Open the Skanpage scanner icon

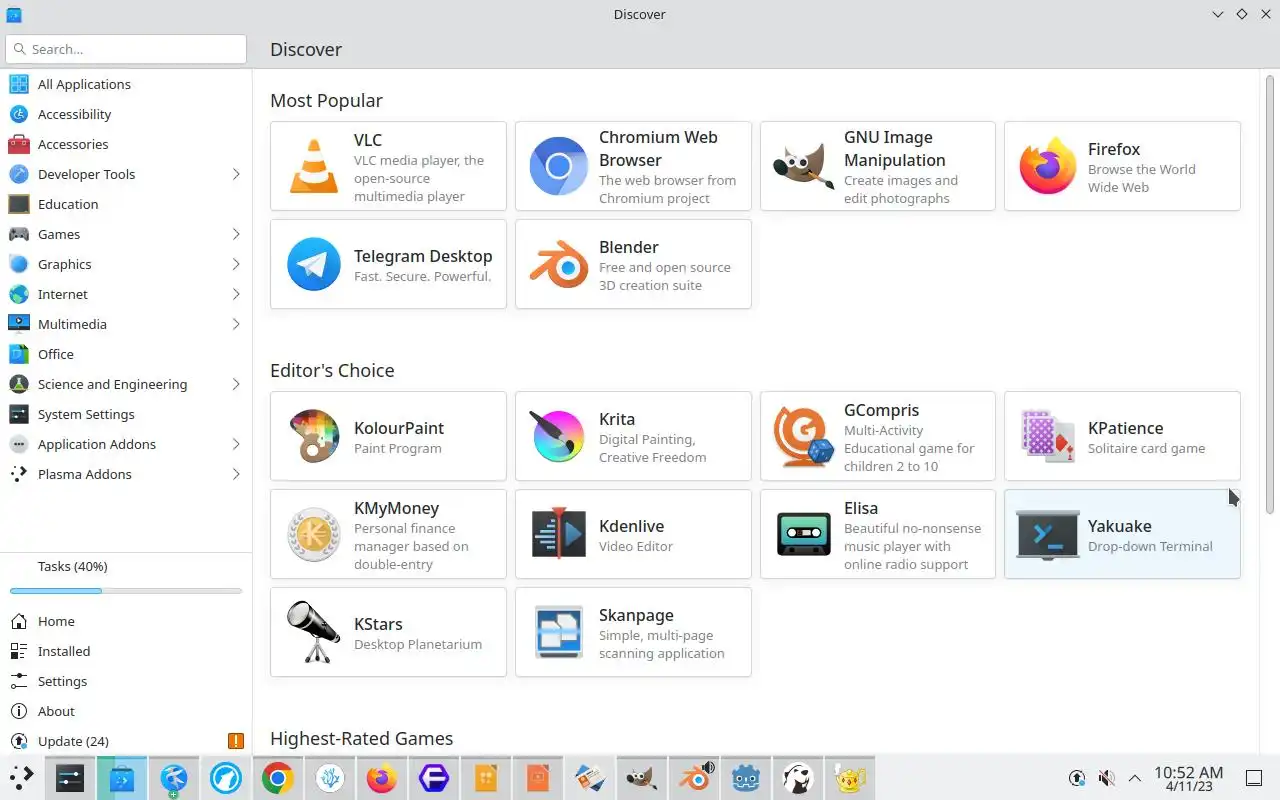(x=558, y=632)
